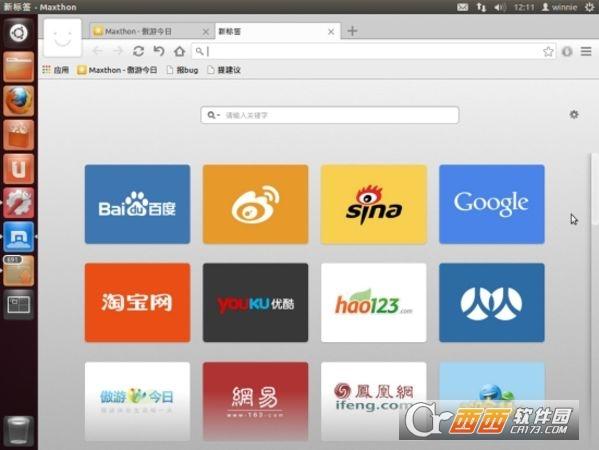The height and width of the screenshot is (450, 599).
Task: Open the Maxthon 傲游今日 bookmark
Action: tap(117, 70)
